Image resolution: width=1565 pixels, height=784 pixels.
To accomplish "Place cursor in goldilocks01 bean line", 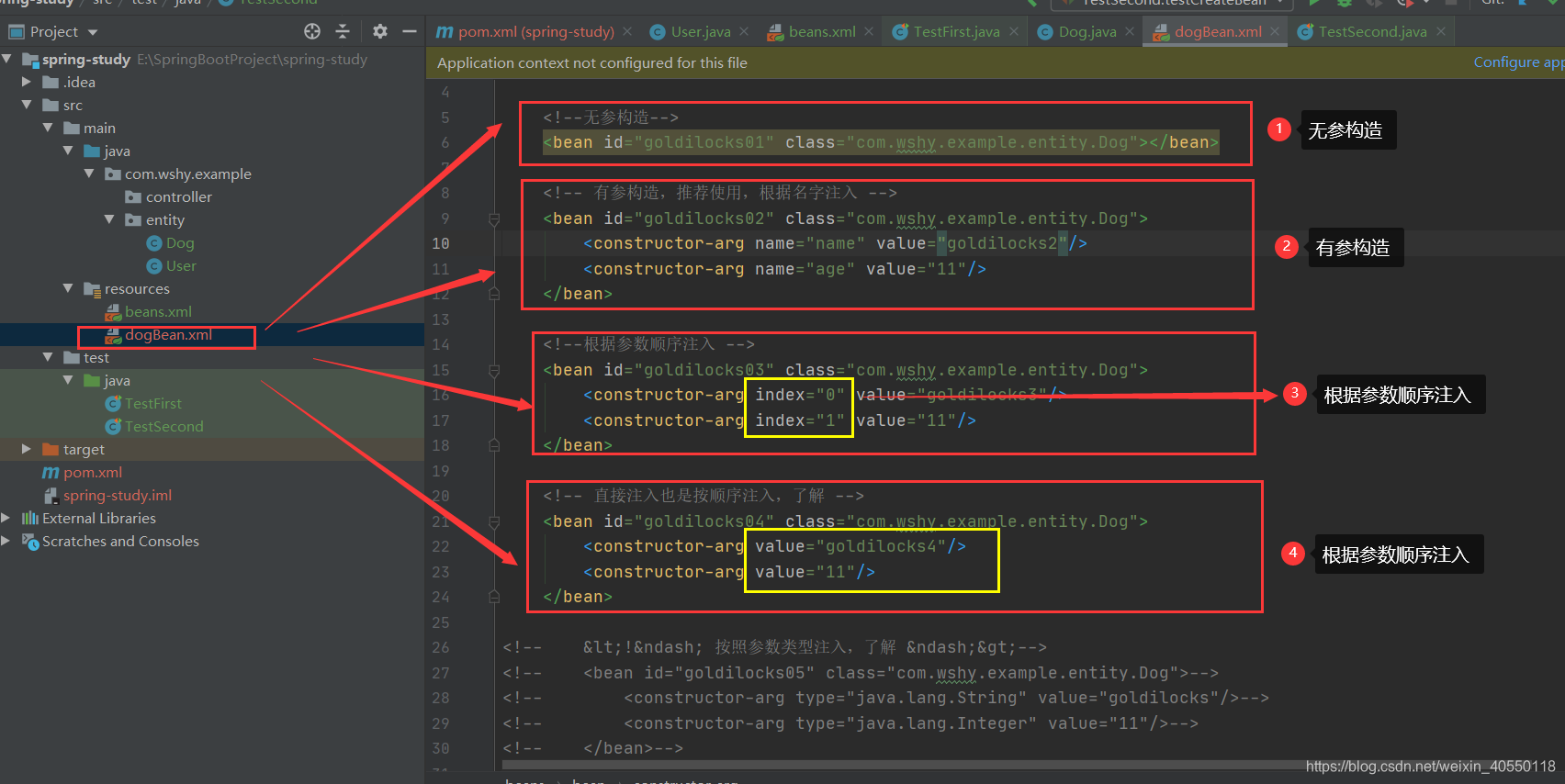I will click(x=881, y=142).
